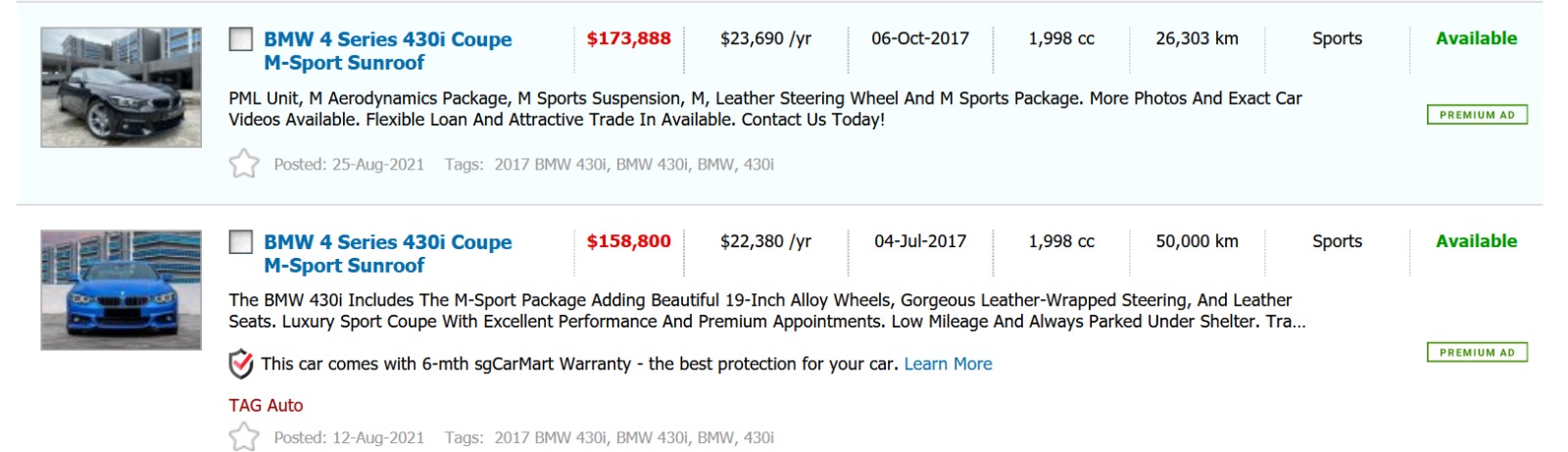This screenshot has height=452, width=1568.
Task: Click Premium Ad badge on second listing
Action: click(x=1476, y=352)
